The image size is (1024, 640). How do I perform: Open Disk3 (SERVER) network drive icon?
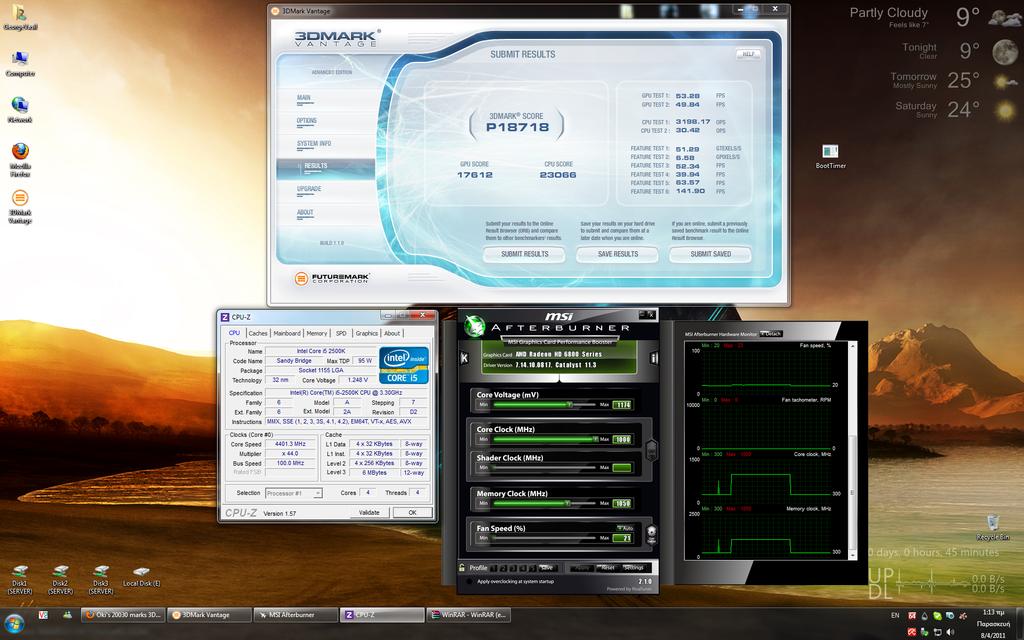tap(100, 579)
